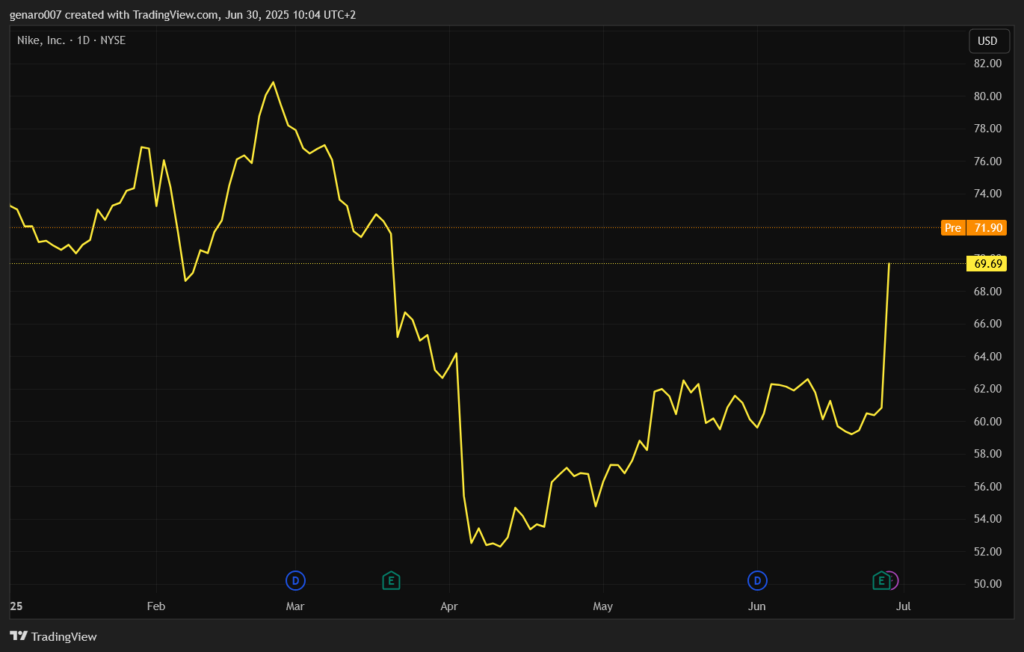Click the TradingView text at bottom left
The height and width of the screenshot is (652, 1024).
(x=64, y=636)
